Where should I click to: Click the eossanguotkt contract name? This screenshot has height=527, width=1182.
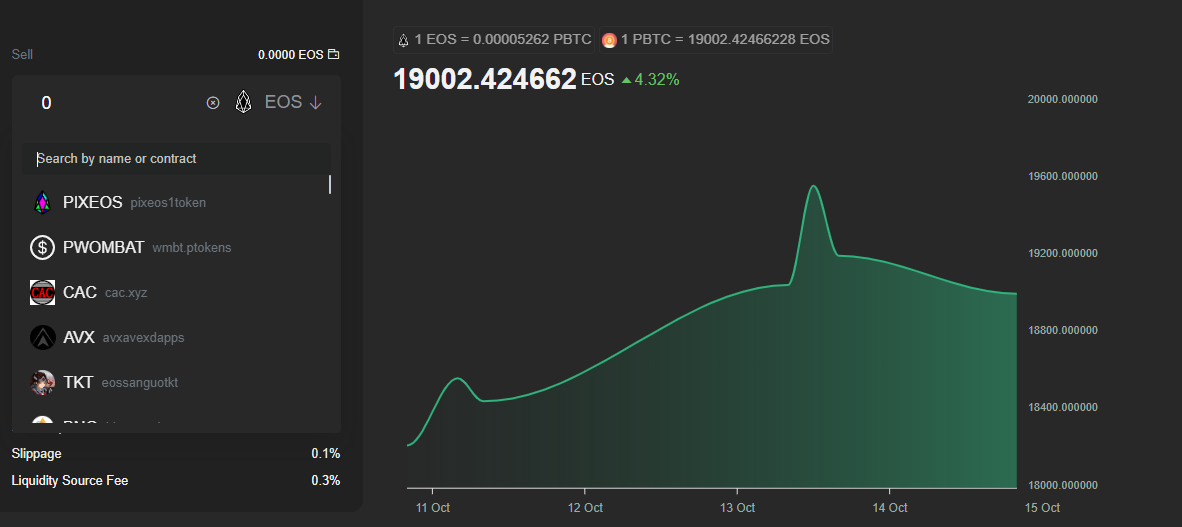pyautogui.click(x=139, y=383)
